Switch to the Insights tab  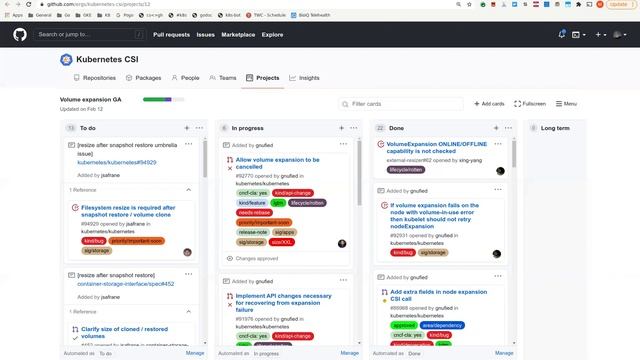[x=304, y=78]
